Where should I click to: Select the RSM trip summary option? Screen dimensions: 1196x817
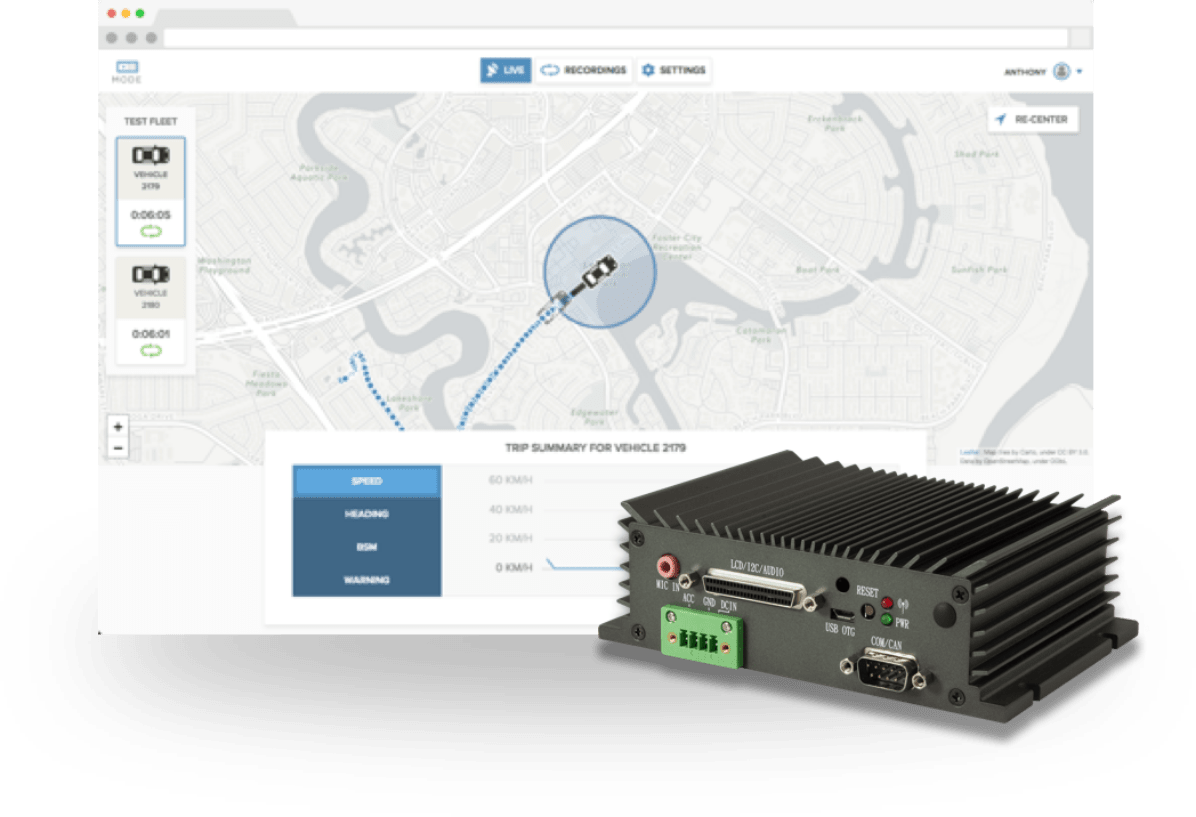(x=366, y=547)
